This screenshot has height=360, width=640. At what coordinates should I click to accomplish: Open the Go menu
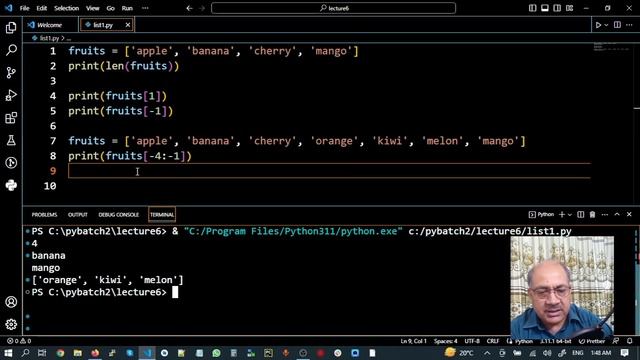tap(111, 8)
